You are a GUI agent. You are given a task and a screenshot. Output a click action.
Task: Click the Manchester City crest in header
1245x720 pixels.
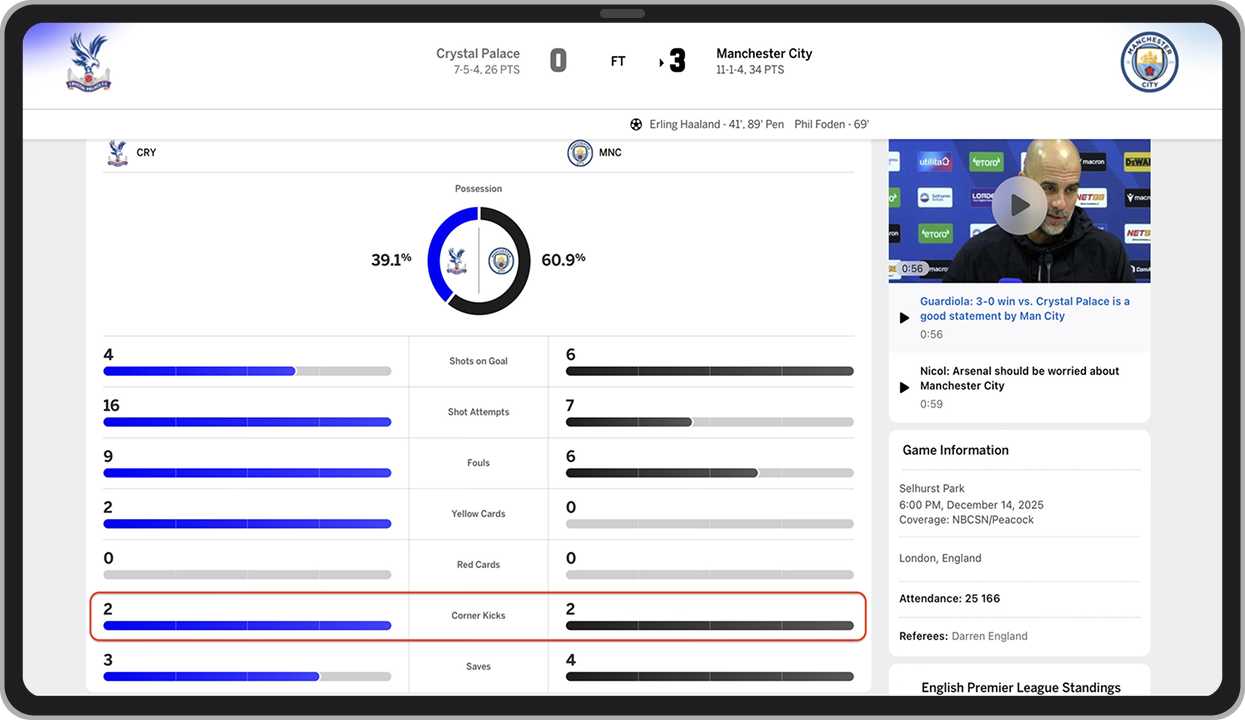click(x=1149, y=63)
